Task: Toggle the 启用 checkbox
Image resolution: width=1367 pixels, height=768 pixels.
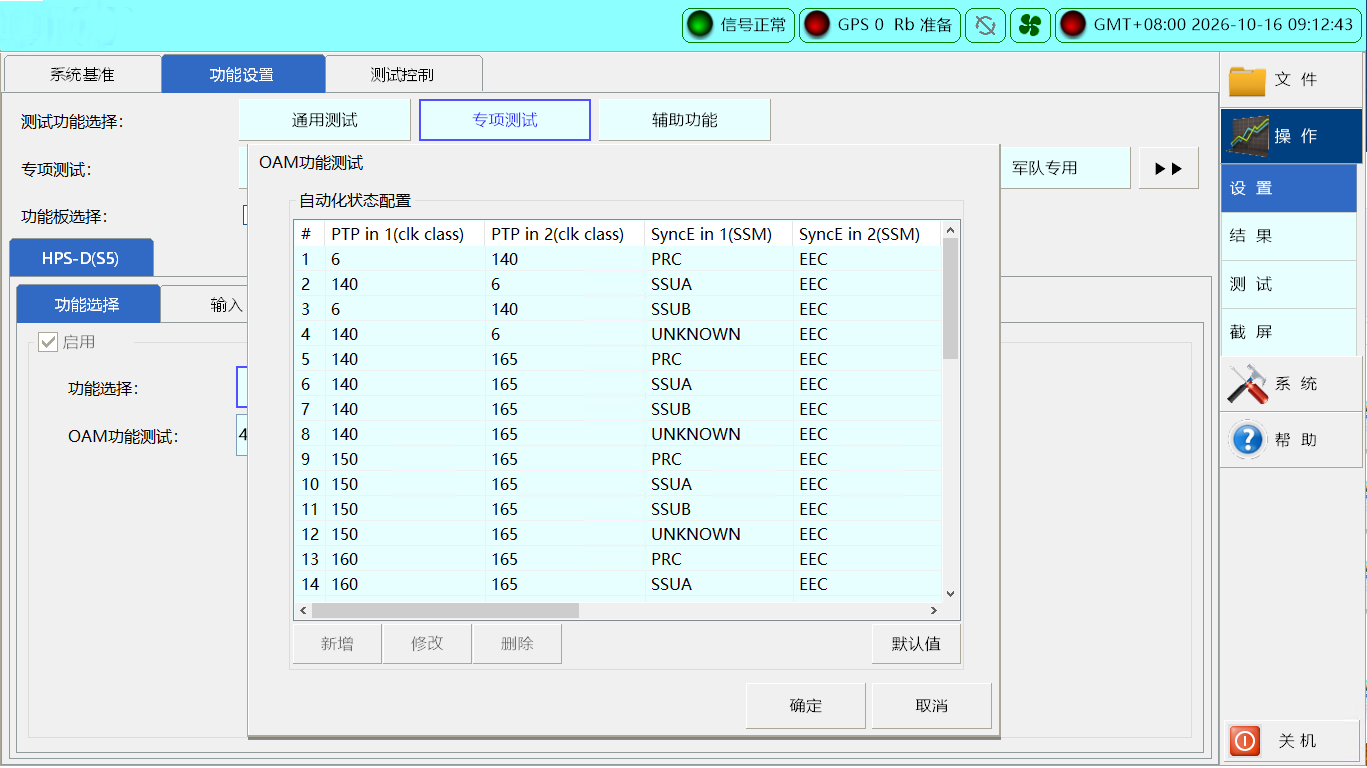Action: (48, 342)
